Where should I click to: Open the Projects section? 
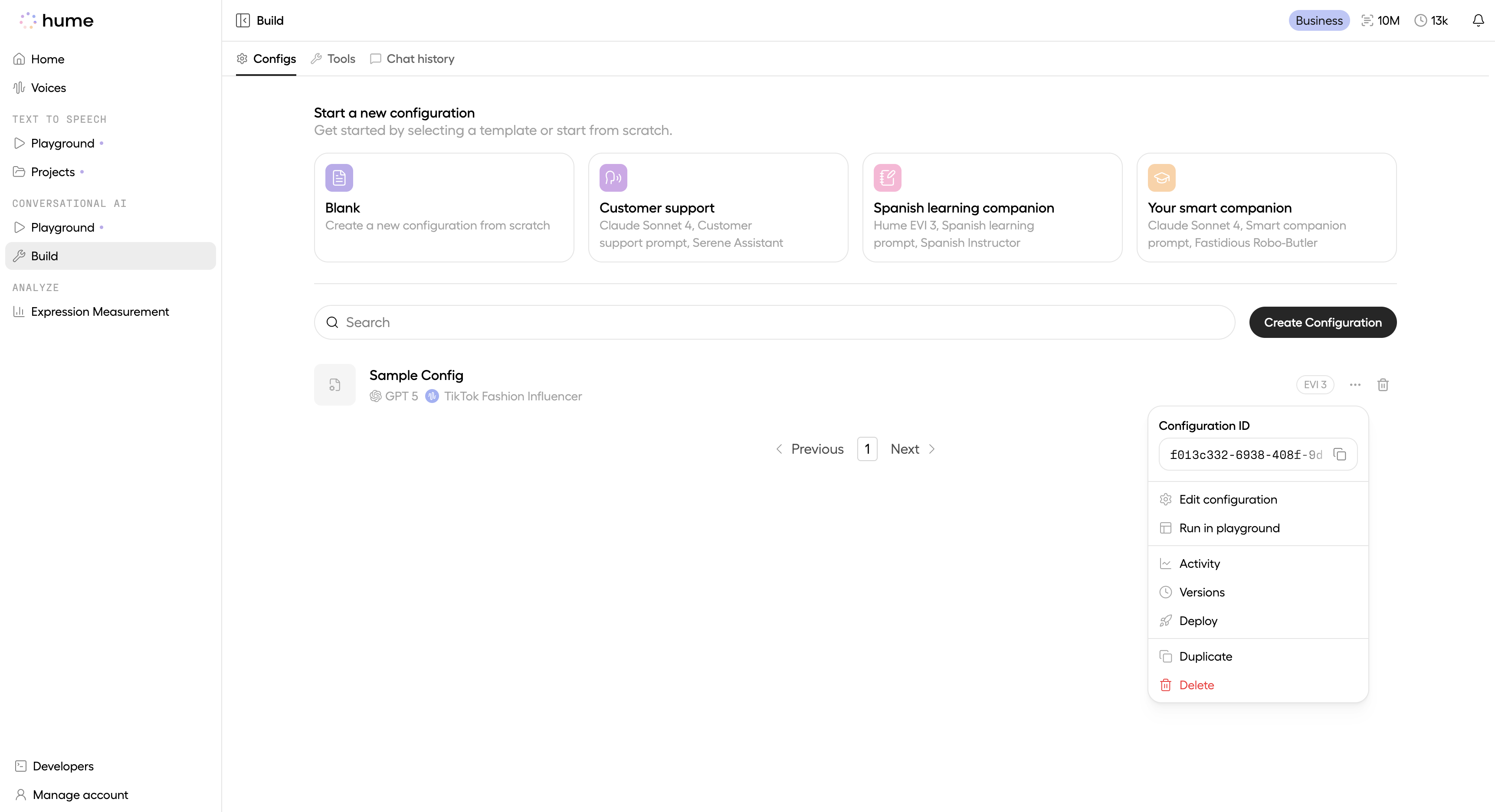(52, 172)
